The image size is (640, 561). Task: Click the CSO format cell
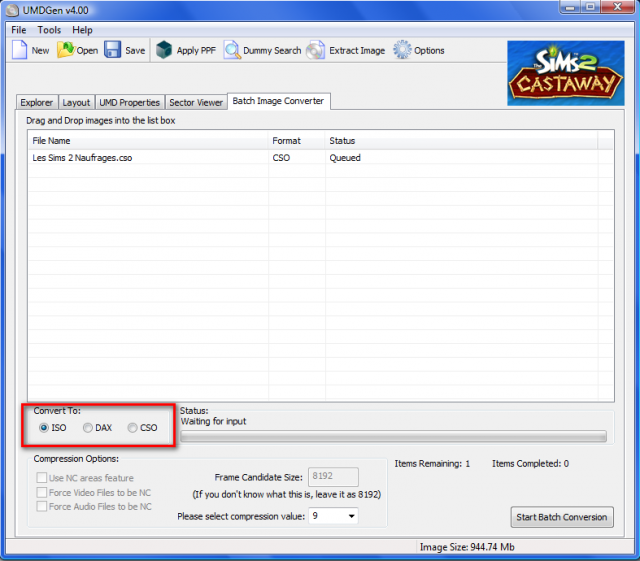281,158
